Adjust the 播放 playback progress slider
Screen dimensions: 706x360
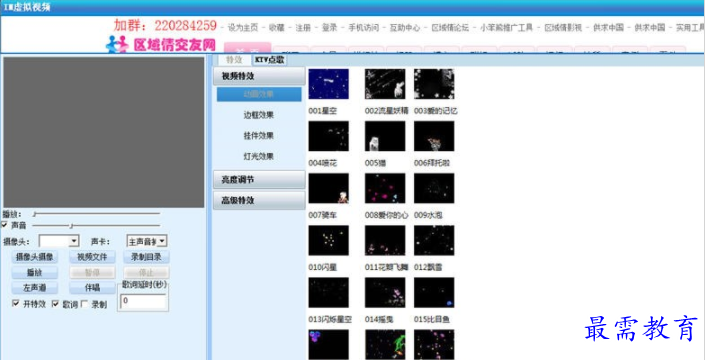tap(96, 214)
